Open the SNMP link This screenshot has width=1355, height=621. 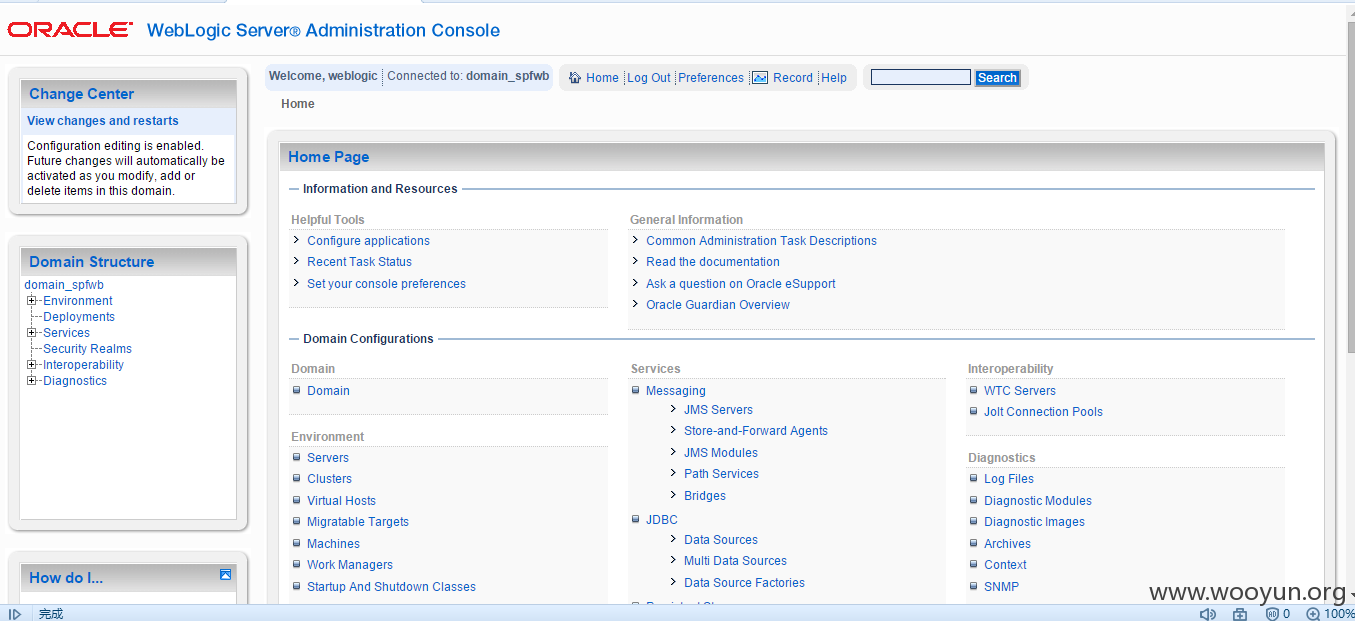click(1001, 587)
